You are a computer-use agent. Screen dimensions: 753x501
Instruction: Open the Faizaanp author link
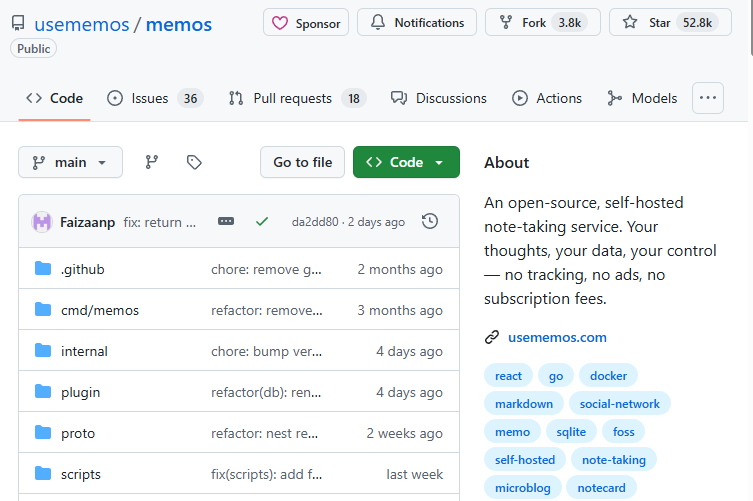click(87, 222)
